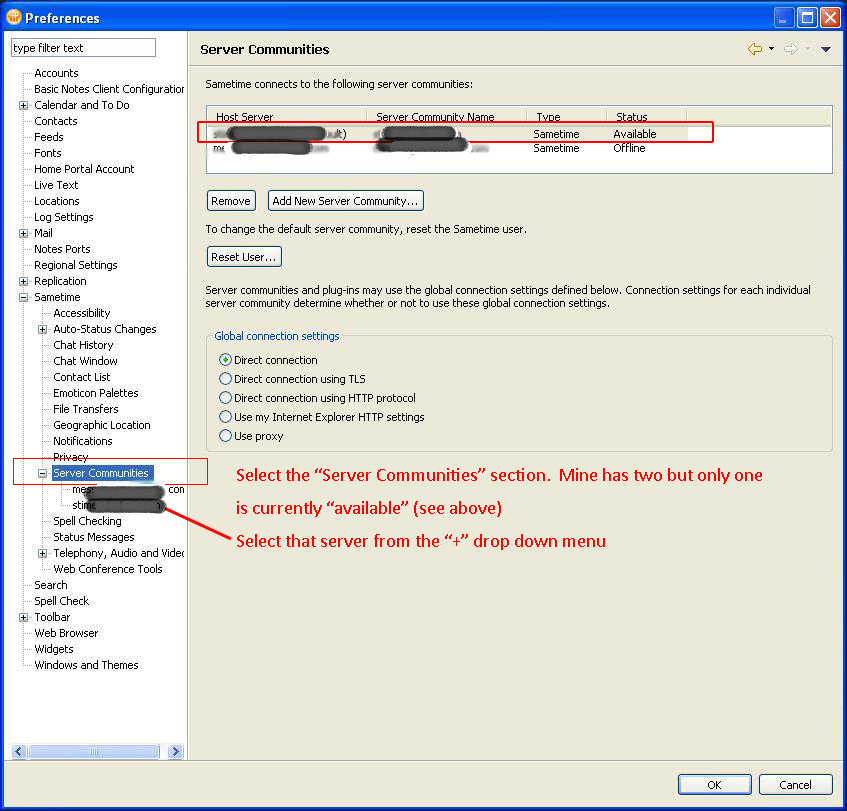Open the back history dropdown arrow

771,49
